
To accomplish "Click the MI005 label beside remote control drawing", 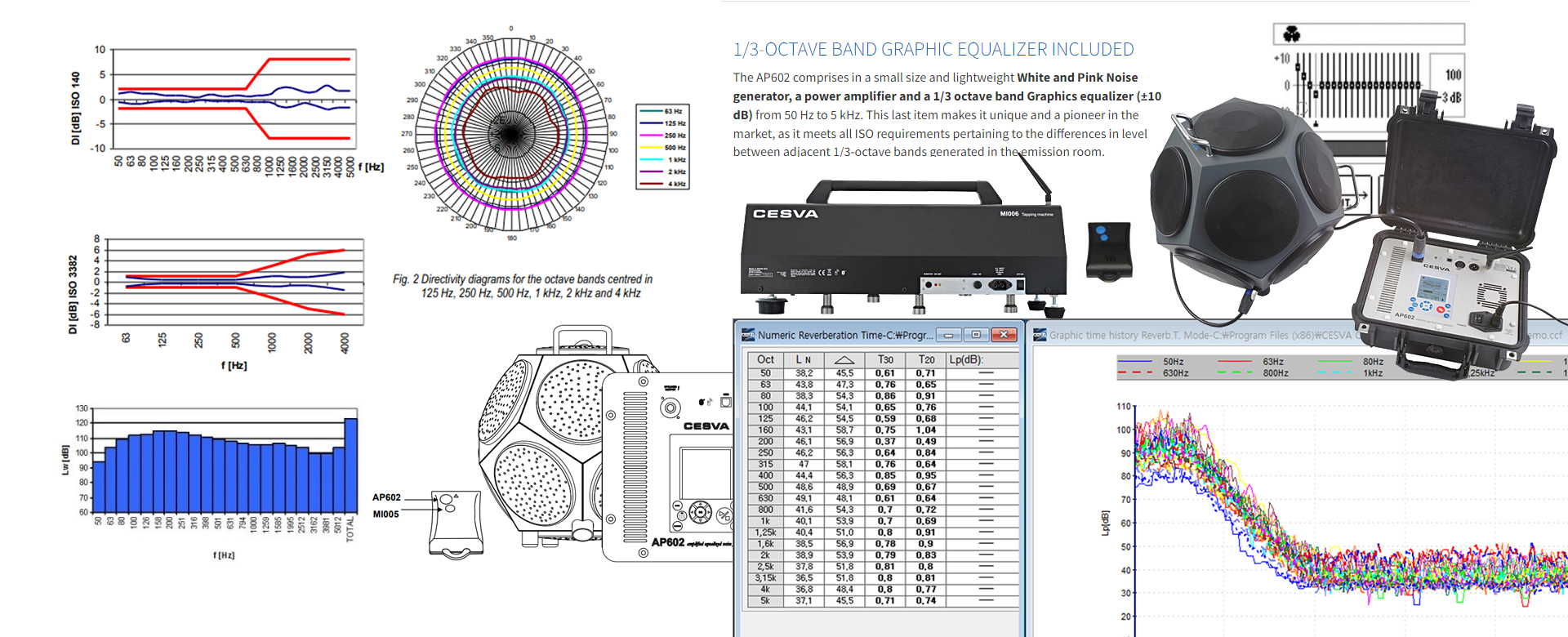I will (x=385, y=514).
